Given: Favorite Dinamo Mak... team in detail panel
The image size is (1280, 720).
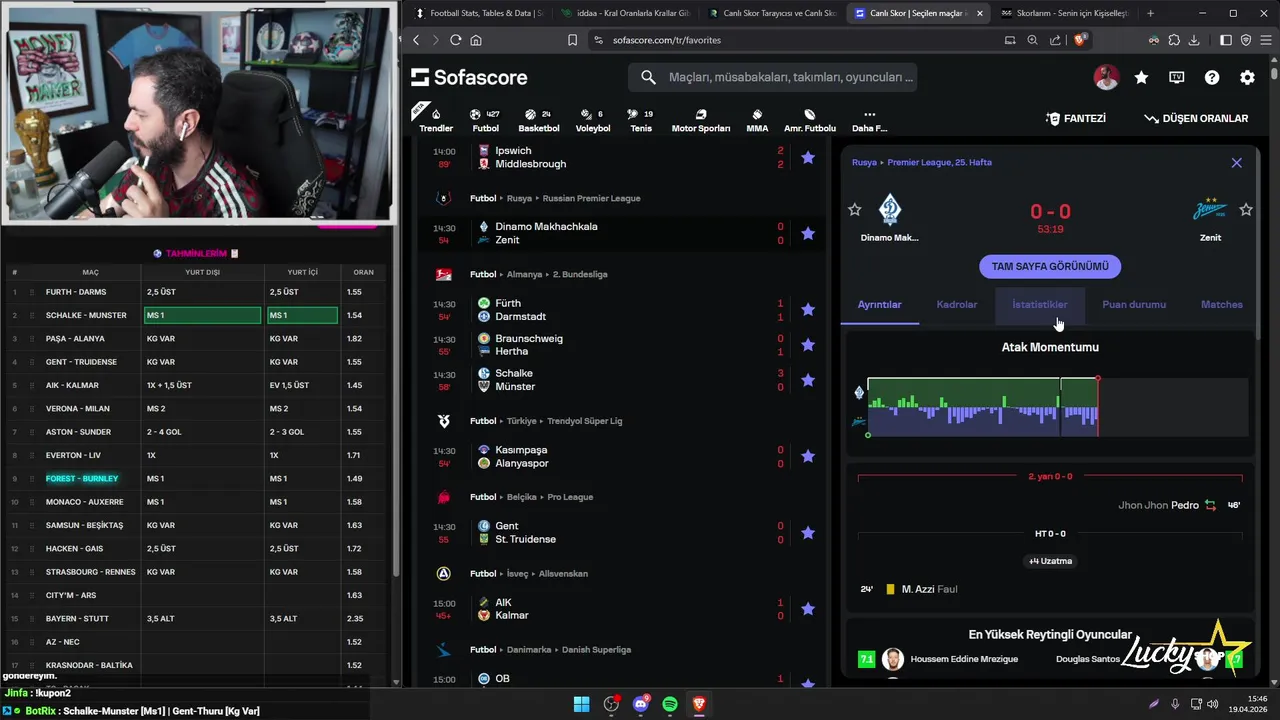Looking at the screenshot, I should (854, 209).
